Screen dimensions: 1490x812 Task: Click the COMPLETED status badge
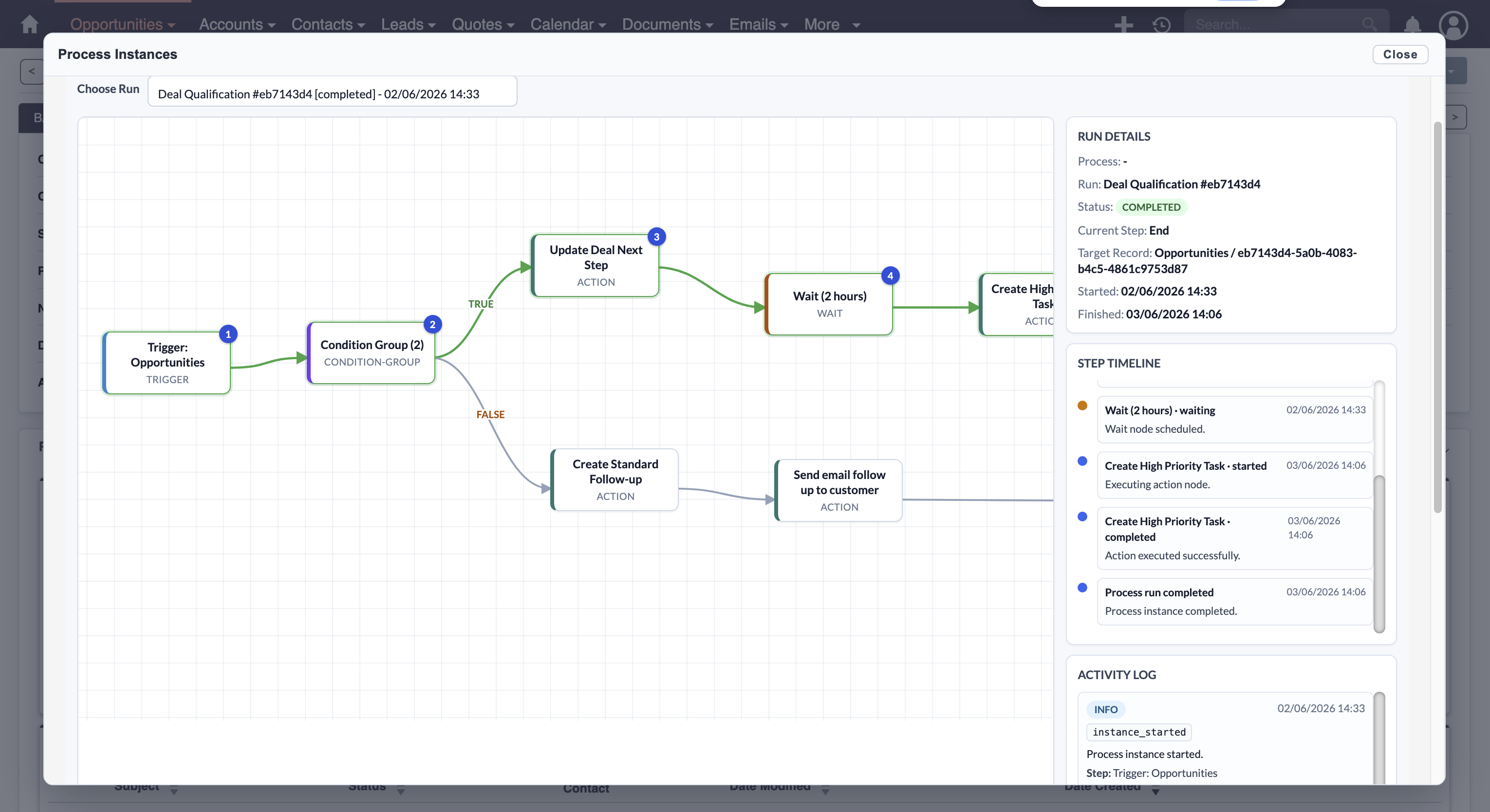(1151, 206)
